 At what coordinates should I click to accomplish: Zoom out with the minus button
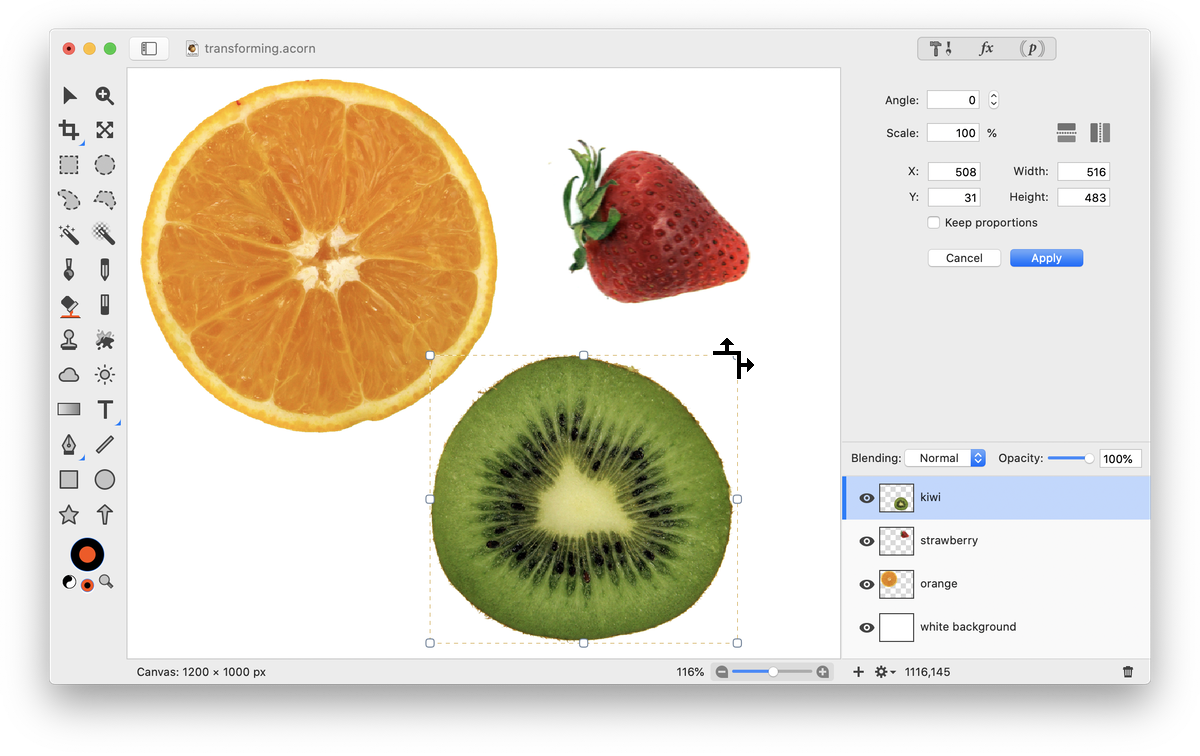[x=721, y=672]
